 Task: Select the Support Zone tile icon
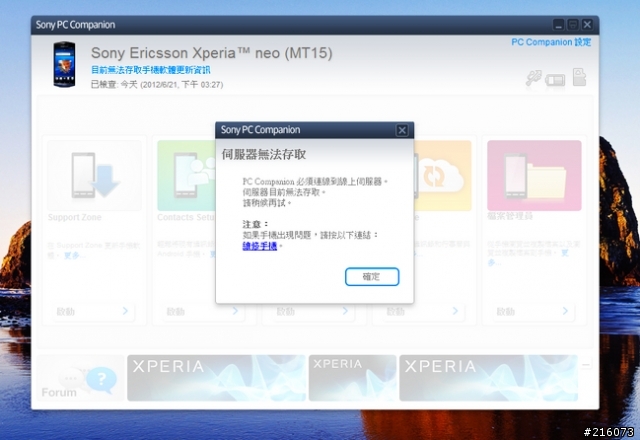click(94, 176)
